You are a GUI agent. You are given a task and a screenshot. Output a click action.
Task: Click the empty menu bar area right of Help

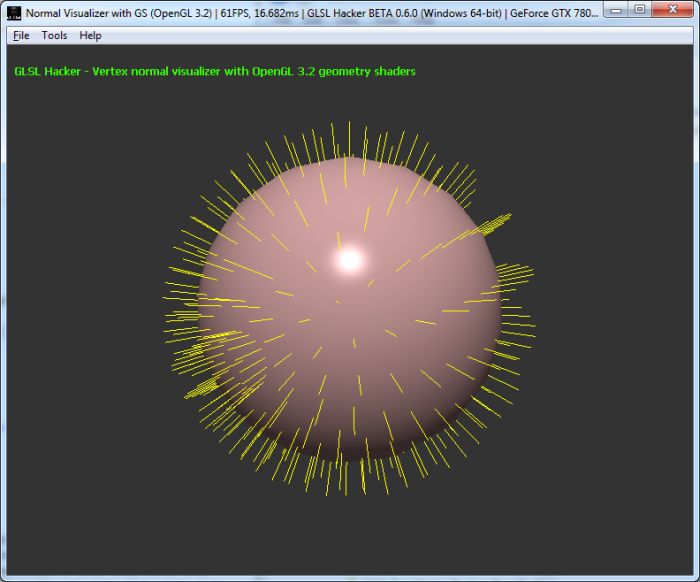pos(400,35)
